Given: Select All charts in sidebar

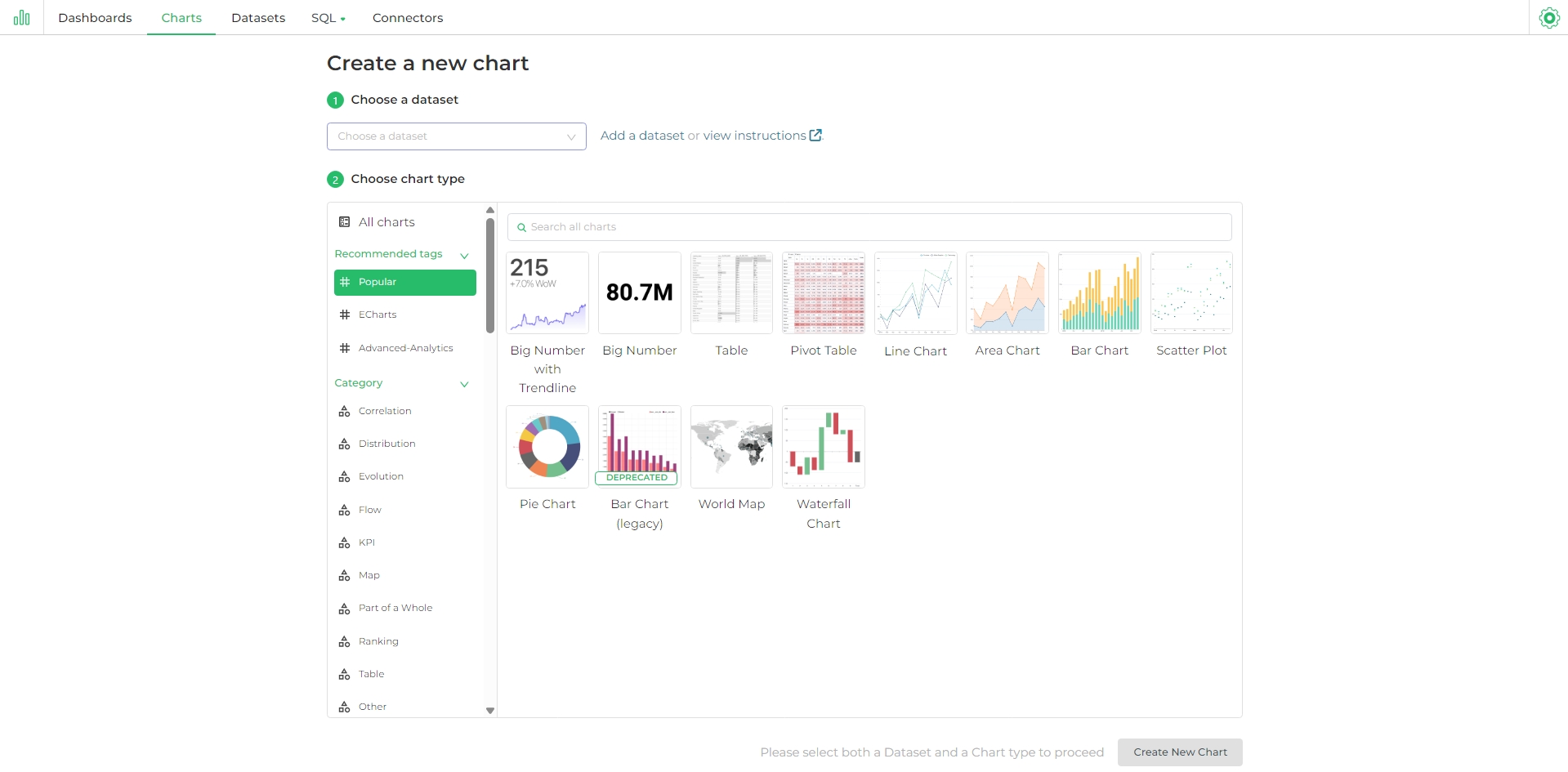Looking at the screenshot, I should [405, 222].
